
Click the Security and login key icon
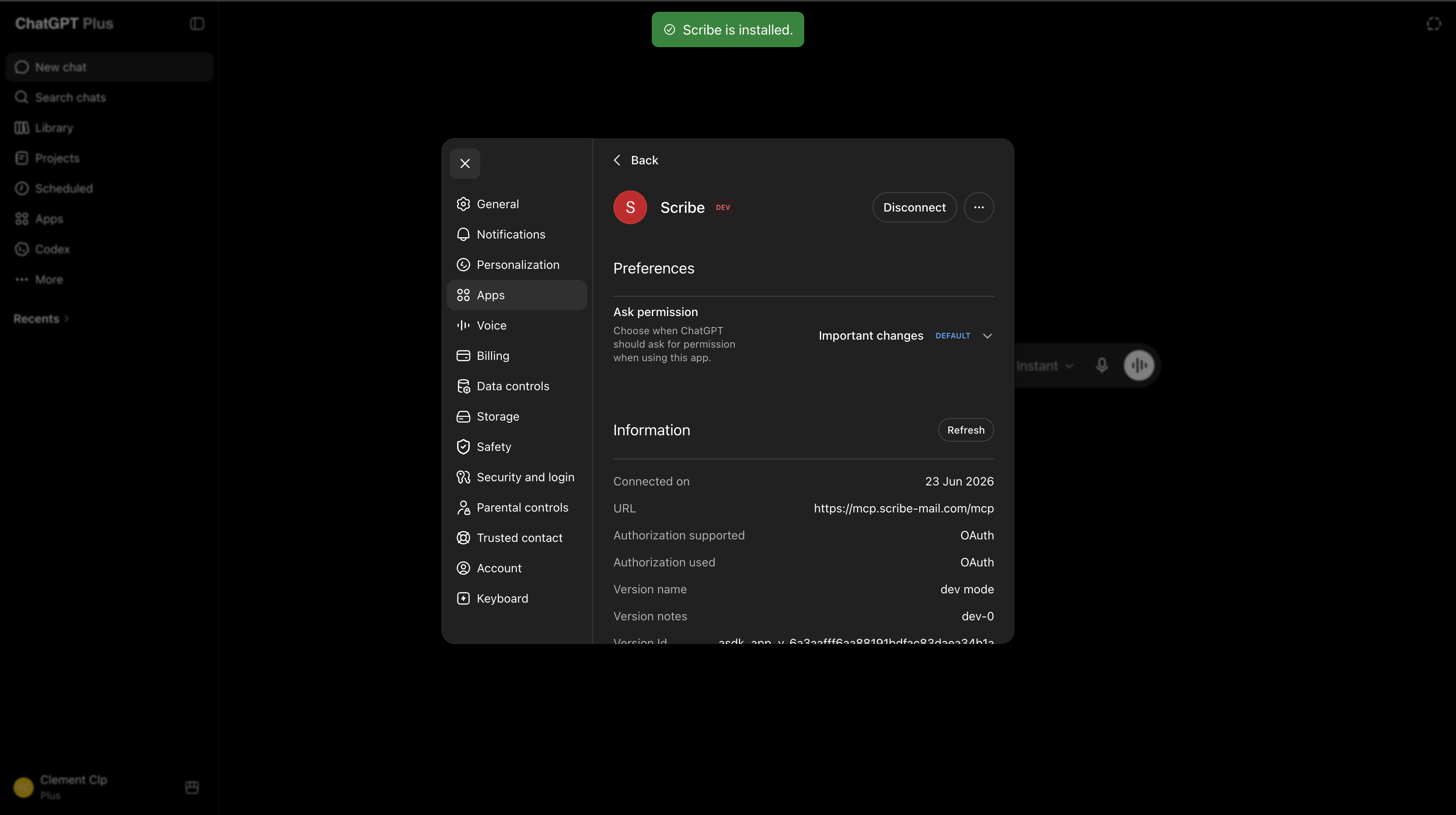(x=463, y=477)
